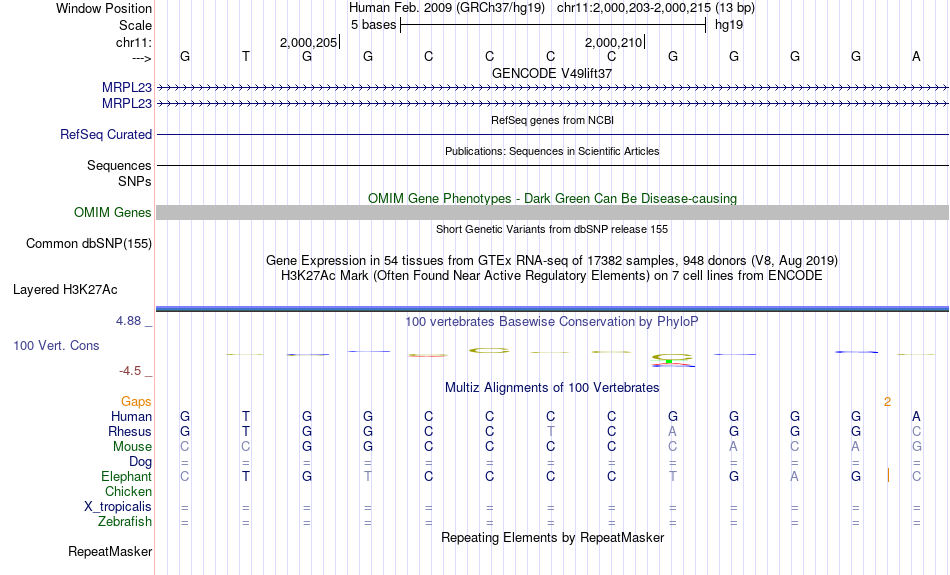The width and height of the screenshot is (950, 575).
Task: Click the T base in the reference sequence row
Action: click(x=245, y=56)
